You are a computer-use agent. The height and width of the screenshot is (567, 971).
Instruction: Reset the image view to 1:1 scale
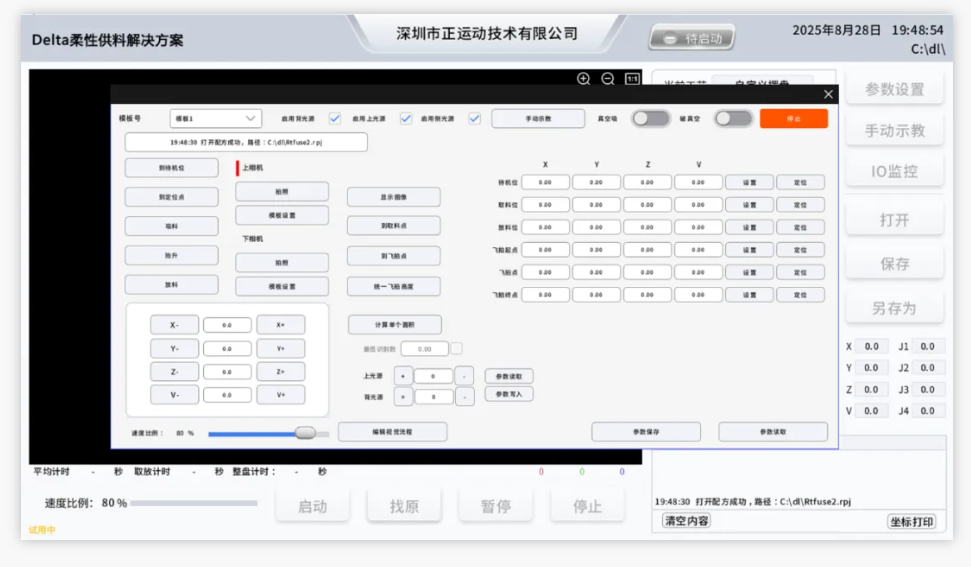[x=632, y=79]
